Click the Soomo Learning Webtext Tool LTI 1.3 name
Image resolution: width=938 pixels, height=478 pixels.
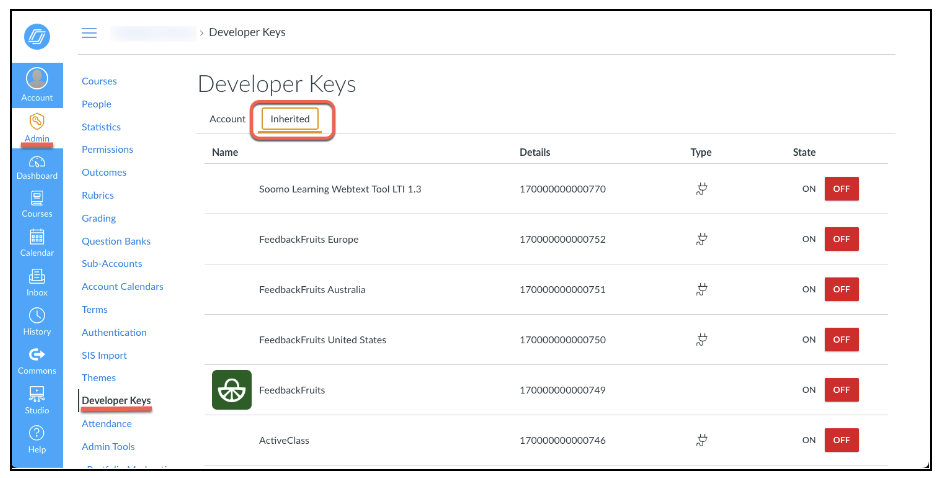click(x=340, y=189)
